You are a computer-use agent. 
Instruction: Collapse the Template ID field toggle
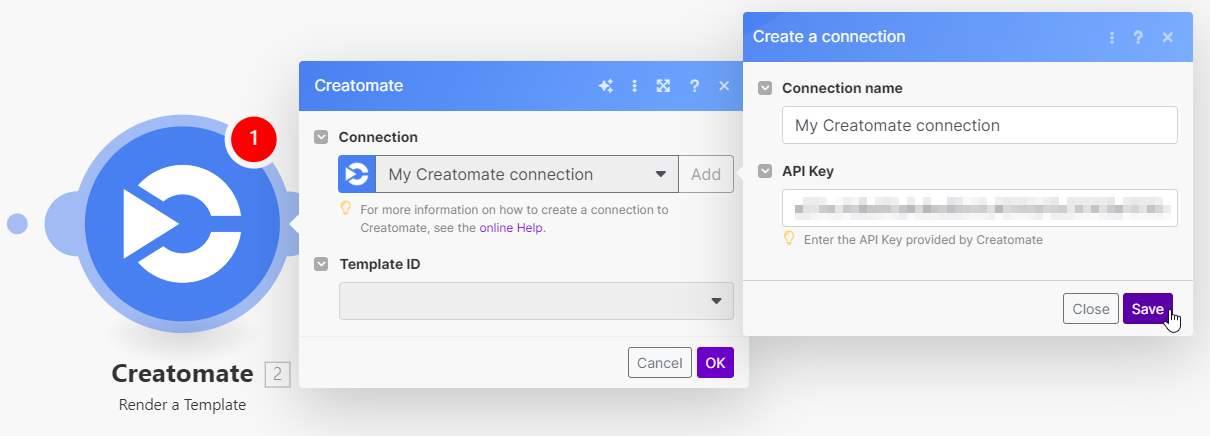[x=321, y=264]
